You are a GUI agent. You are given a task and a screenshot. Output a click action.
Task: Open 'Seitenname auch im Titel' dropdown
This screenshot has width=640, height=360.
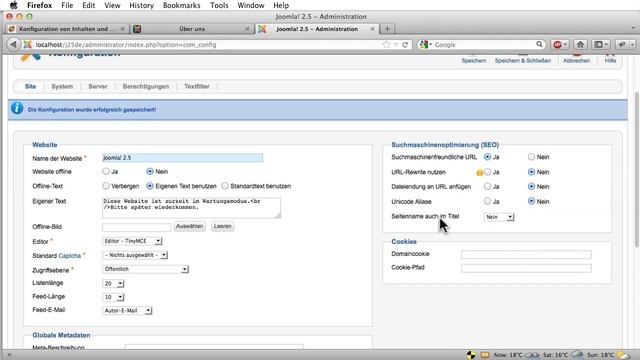(499, 217)
